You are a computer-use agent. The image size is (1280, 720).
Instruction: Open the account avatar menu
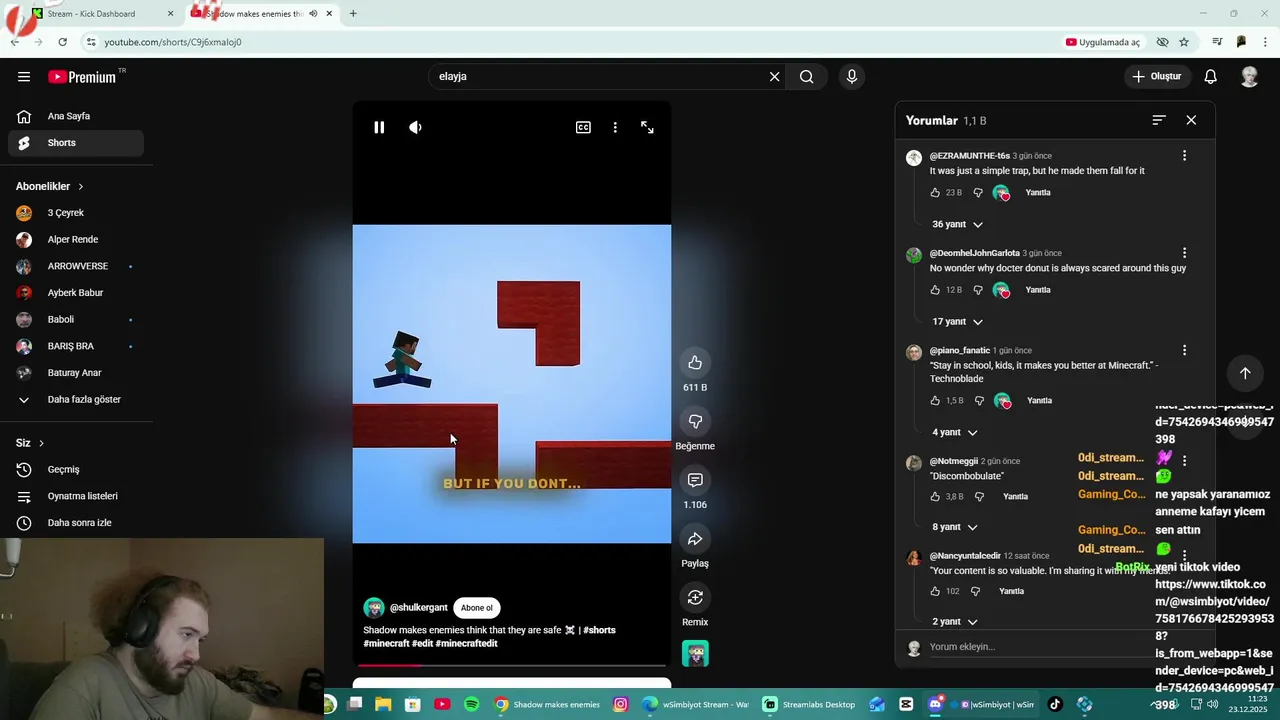click(1249, 77)
